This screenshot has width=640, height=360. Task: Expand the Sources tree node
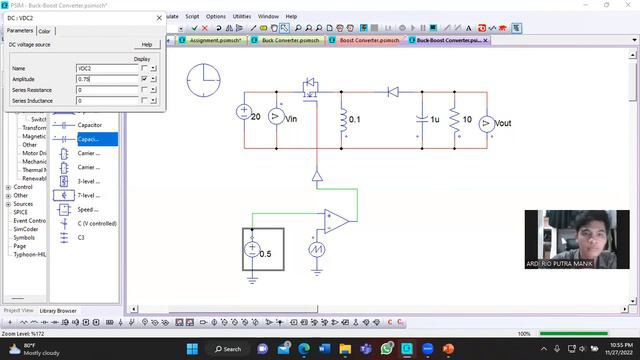click(x=8, y=204)
